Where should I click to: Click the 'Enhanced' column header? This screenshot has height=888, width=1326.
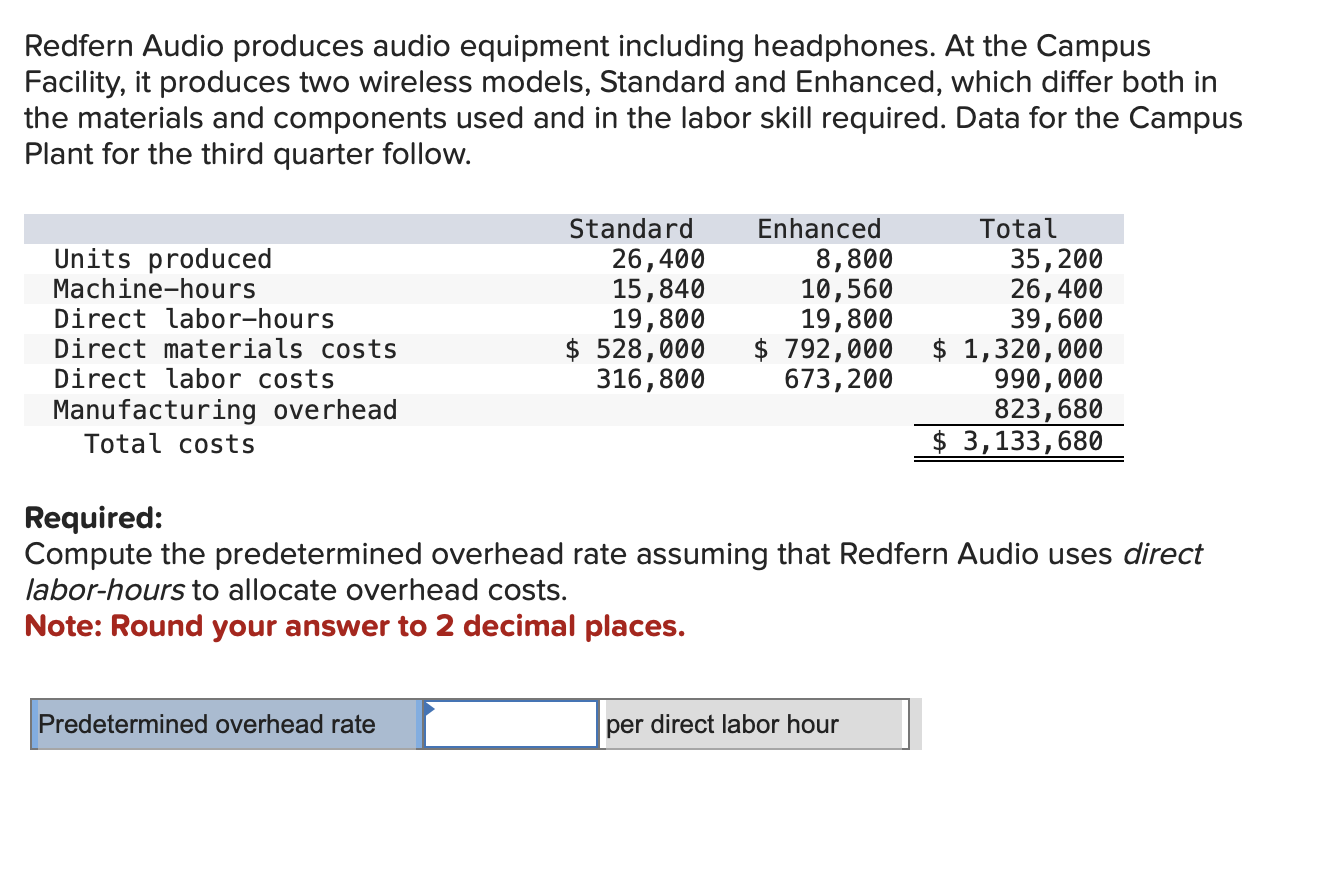(x=819, y=229)
